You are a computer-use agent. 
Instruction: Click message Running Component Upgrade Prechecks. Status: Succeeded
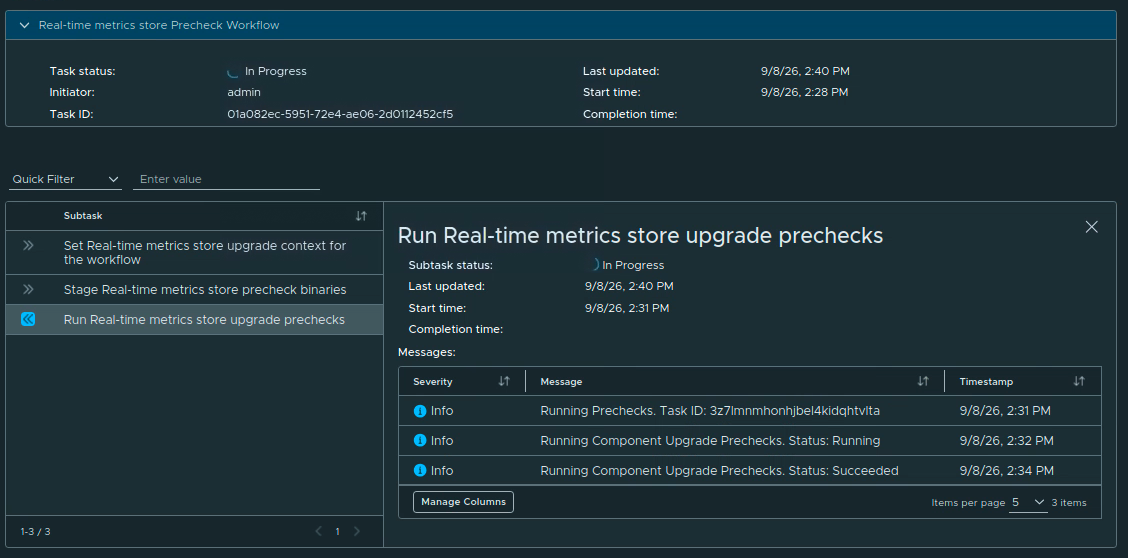[x=719, y=470]
